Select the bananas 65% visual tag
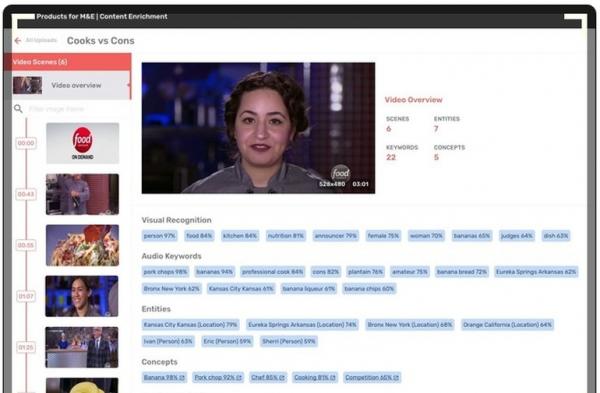Image resolution: width=600 pixels, height=393 pixels. 472,236
